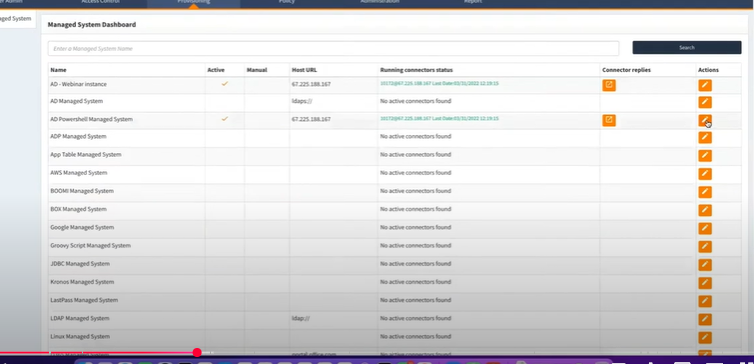
Task: Edit App Table Managed System
Action: point(705,156)
